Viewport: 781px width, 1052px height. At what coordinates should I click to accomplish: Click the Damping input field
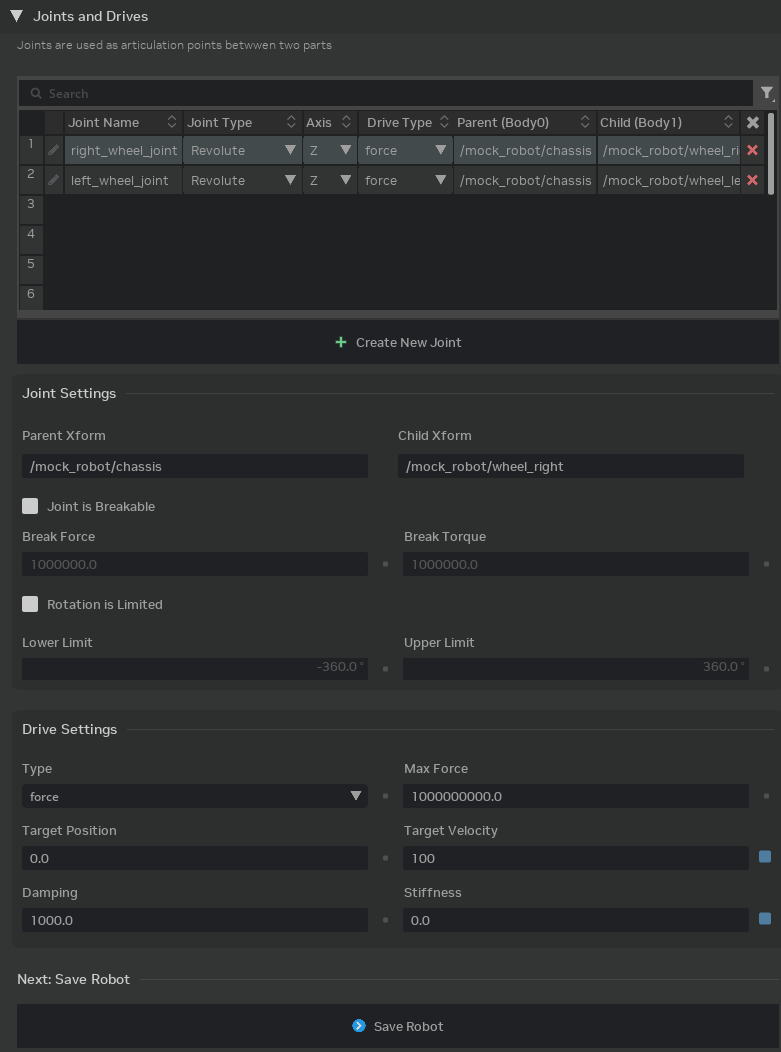coord(195,920)
